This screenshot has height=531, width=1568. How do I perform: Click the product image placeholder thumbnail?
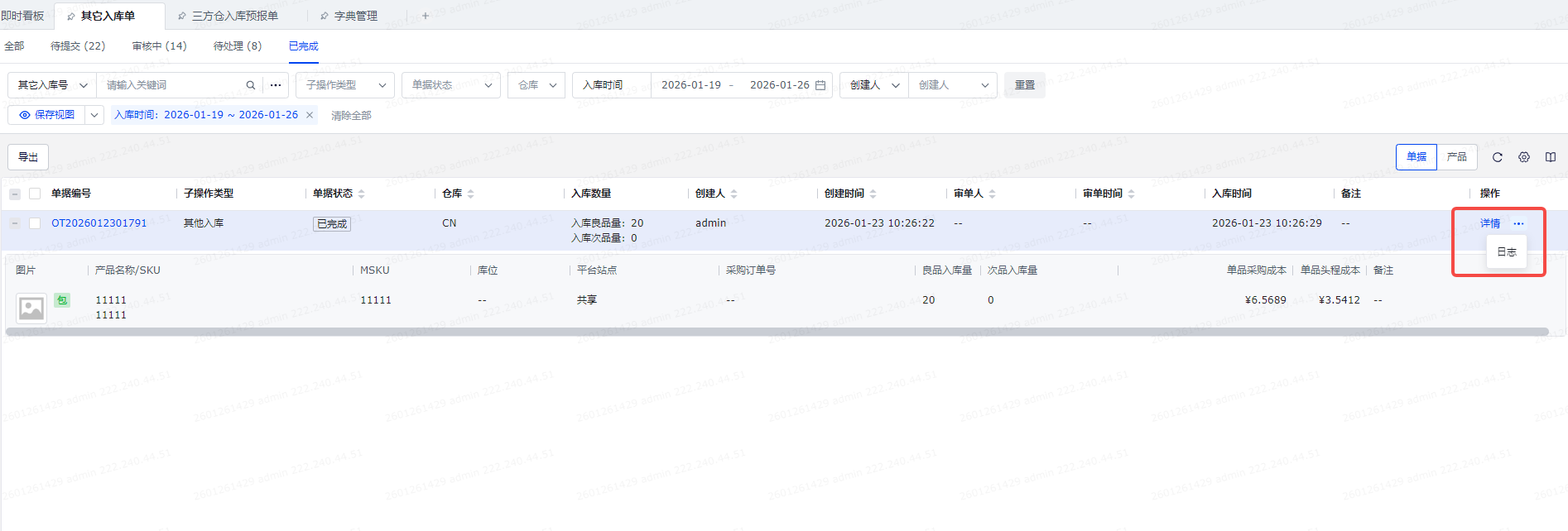point(31,309)
